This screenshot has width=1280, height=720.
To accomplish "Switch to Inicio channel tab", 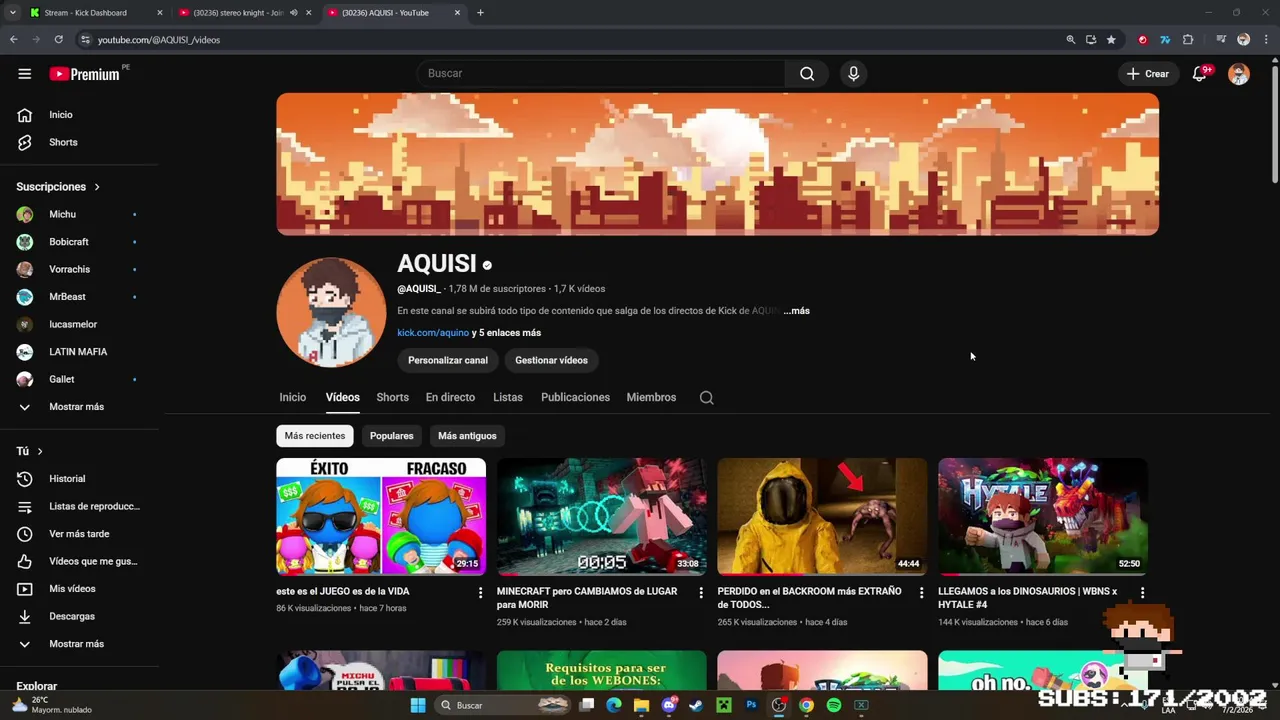I will pos(293,397).
